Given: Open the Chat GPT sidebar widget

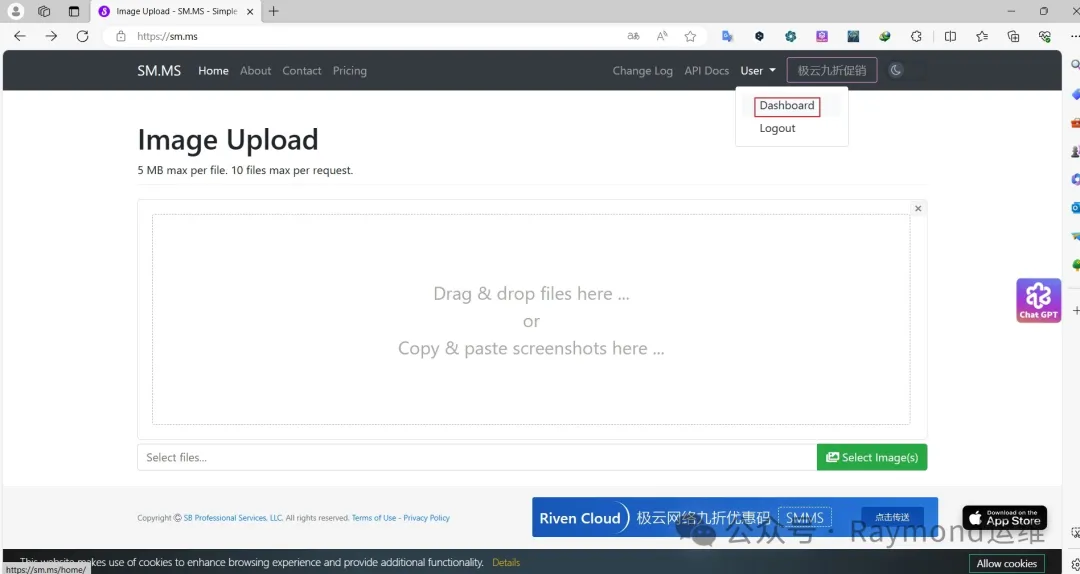Looking at the screenshot, I should tap(1038, 300).
